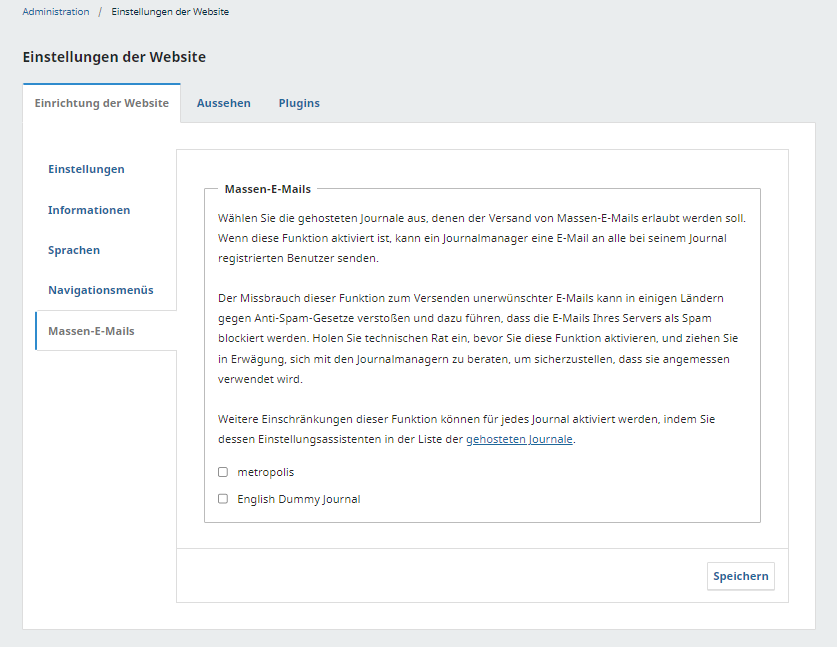The image size is (837, 647).
Task: Click the metropolis label text
Action: pyautogui.click(x=265, y=472)
